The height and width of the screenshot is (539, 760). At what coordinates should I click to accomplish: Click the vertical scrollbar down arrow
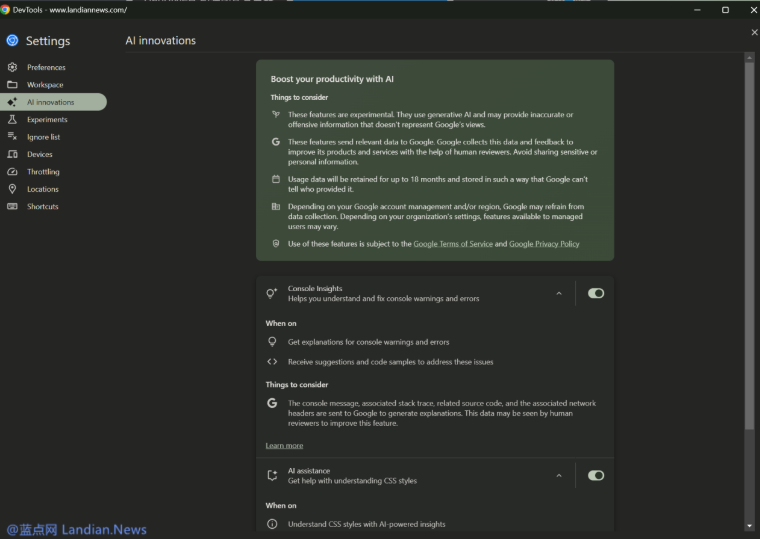[750, 525]
